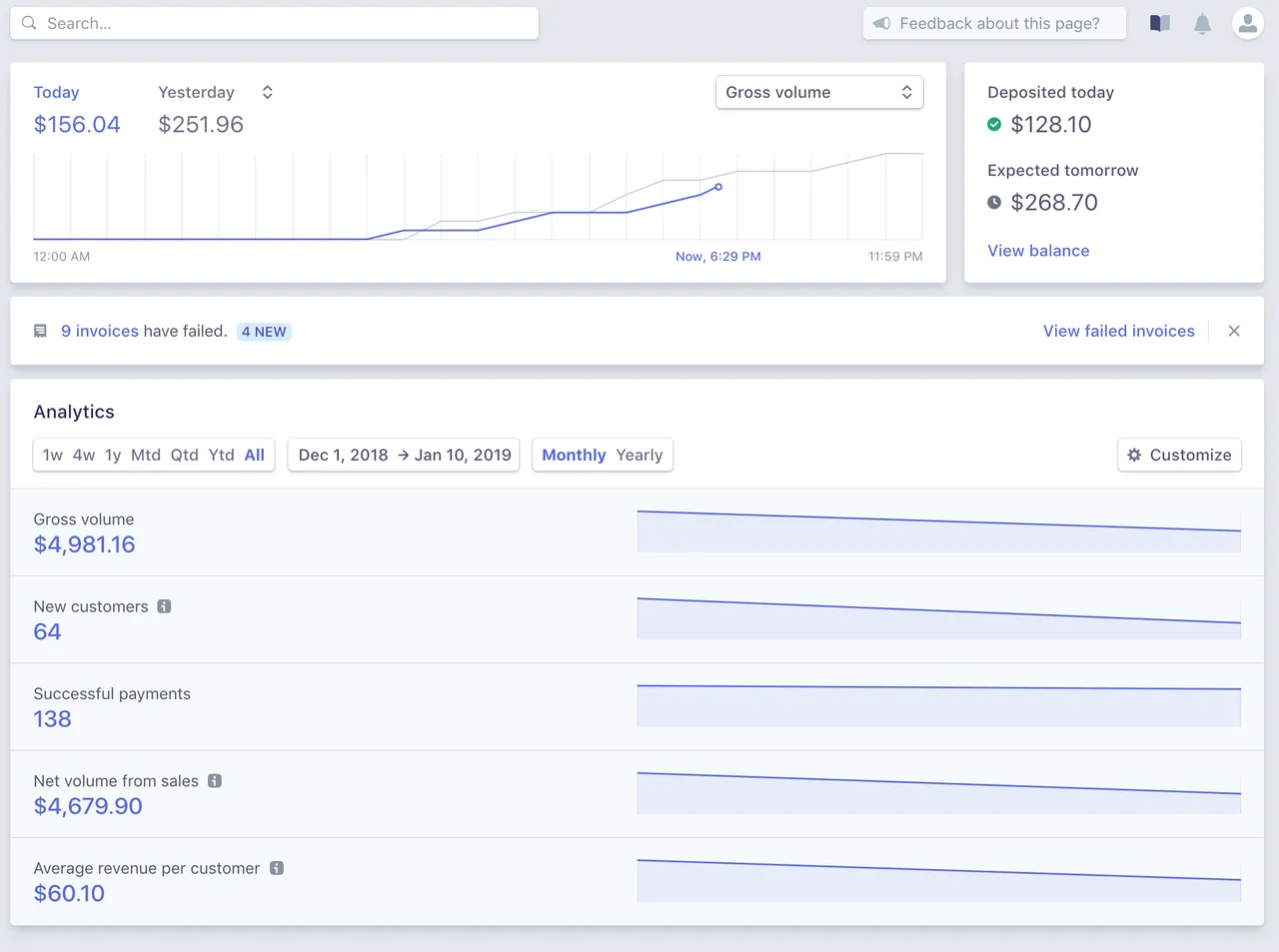1279x952 pixels.
Task: Click the failed invoices receipt icon
Action: [x=40, y=331]
